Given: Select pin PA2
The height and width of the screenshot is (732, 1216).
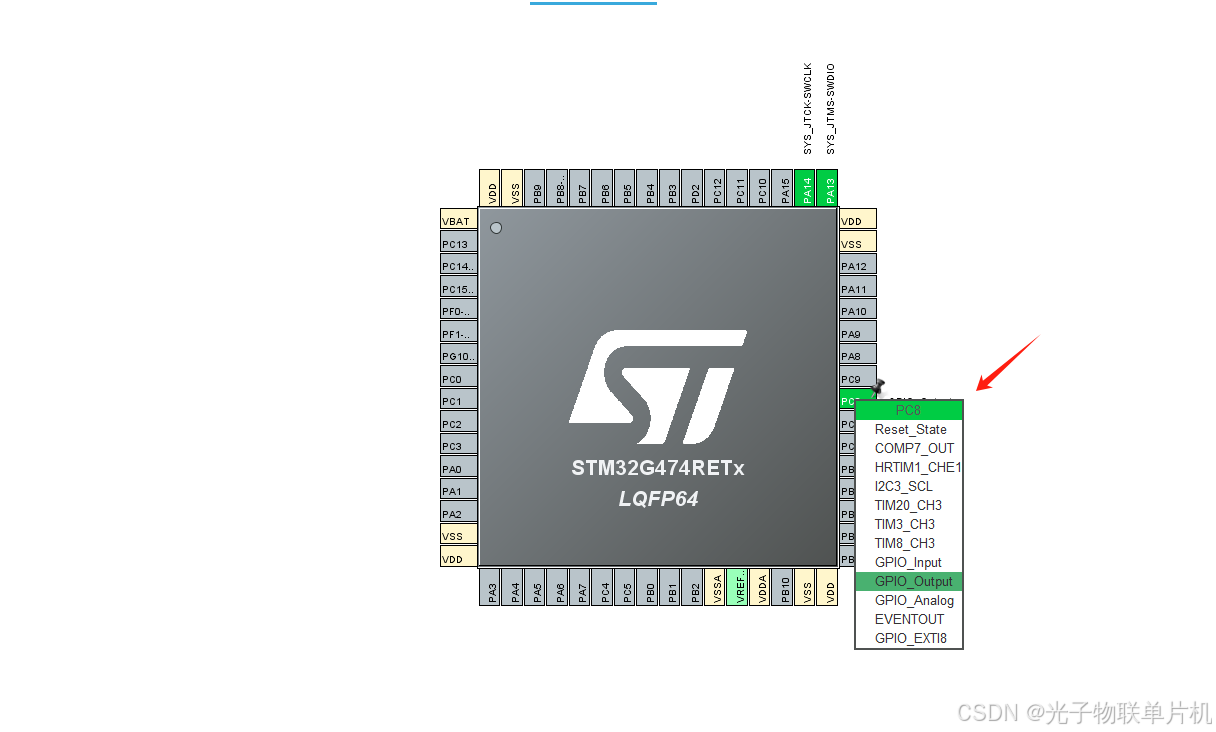Looking at the screenshot, I should click(x=459, y=513).
